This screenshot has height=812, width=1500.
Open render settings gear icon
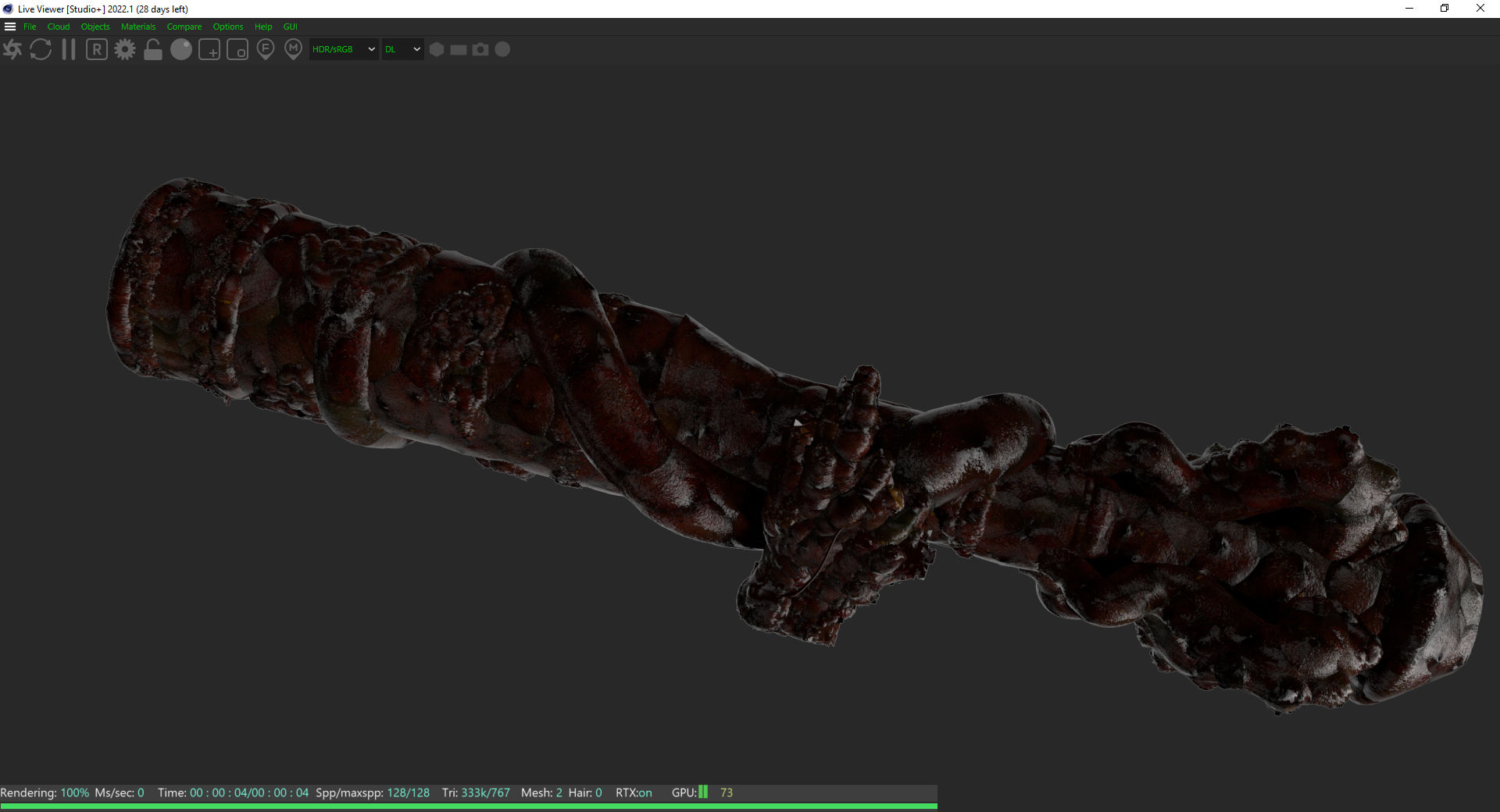(125, 50)
